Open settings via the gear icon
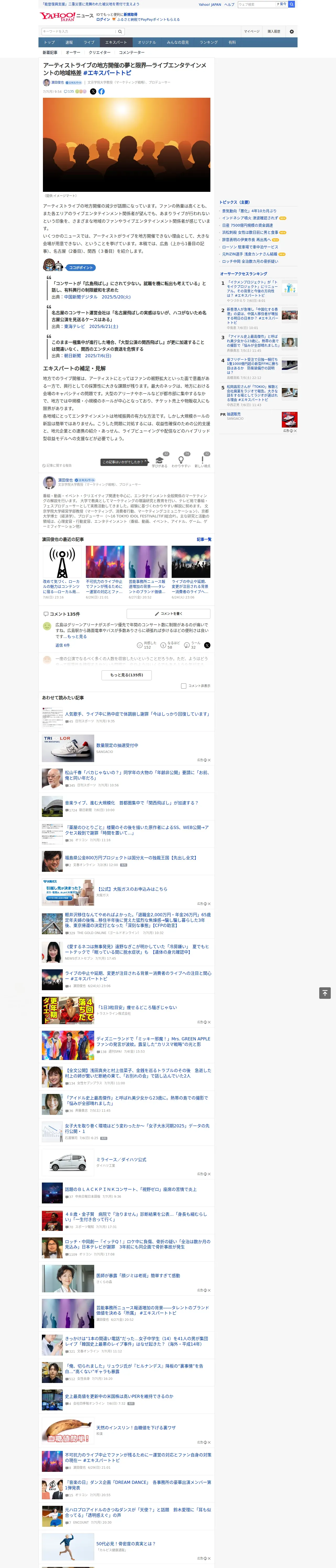 292,32
